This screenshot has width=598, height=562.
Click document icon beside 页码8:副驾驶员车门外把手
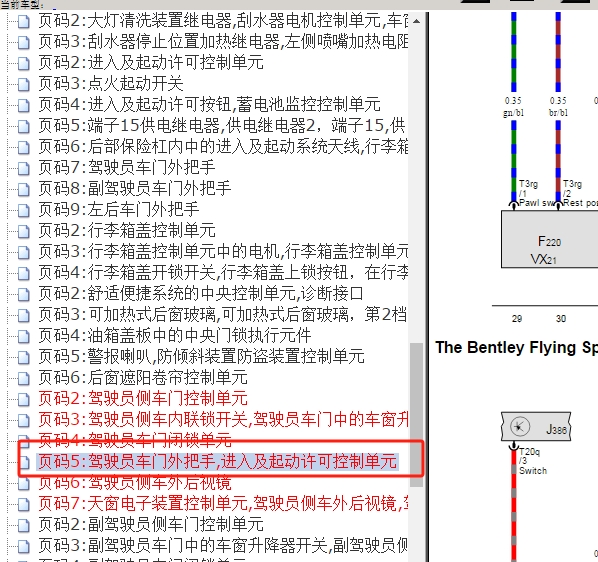tap(23, 189)
